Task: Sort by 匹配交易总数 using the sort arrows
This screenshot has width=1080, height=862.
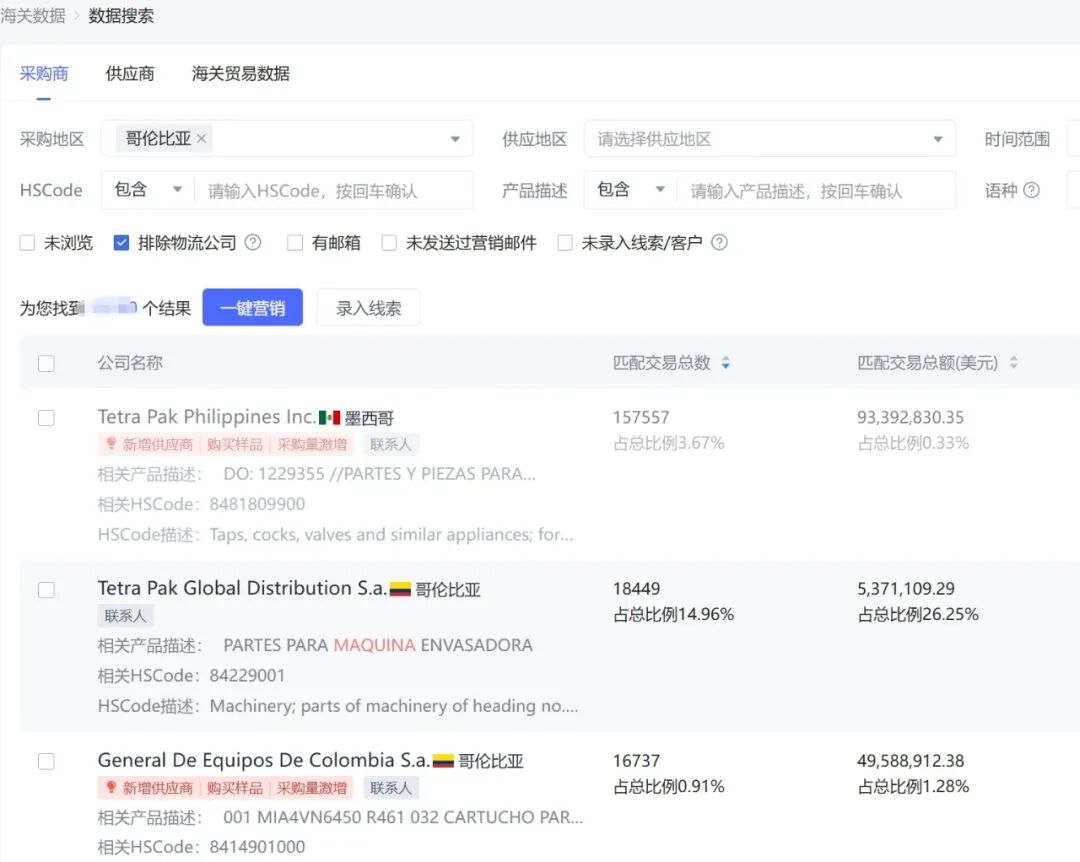Action: click(x=725, y=363)
